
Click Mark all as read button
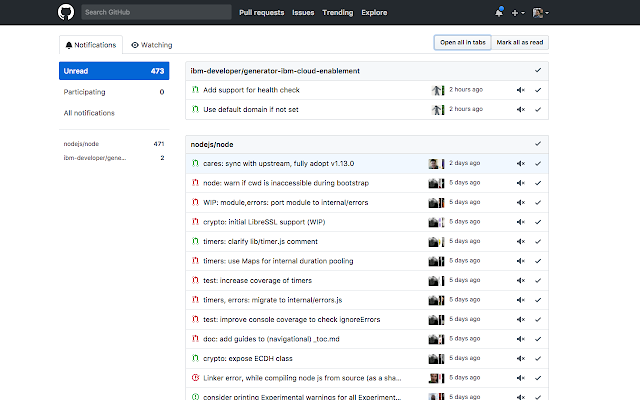click(520, 42)
